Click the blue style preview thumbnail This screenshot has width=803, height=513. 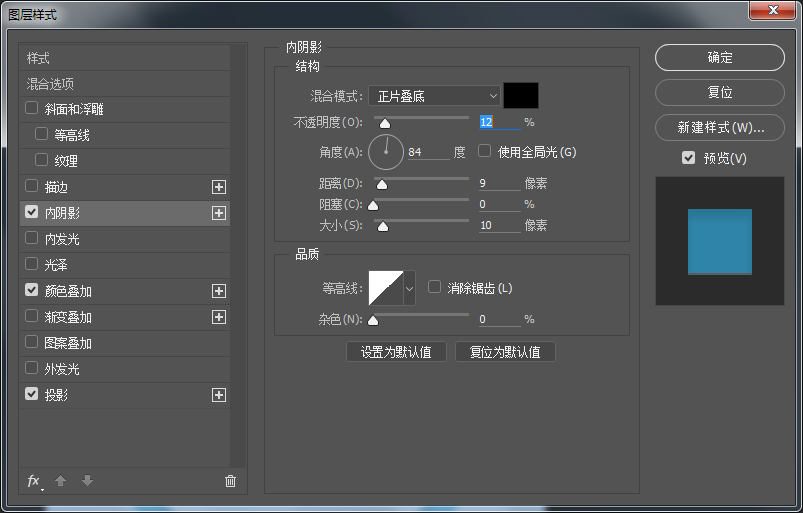point(720,241)
